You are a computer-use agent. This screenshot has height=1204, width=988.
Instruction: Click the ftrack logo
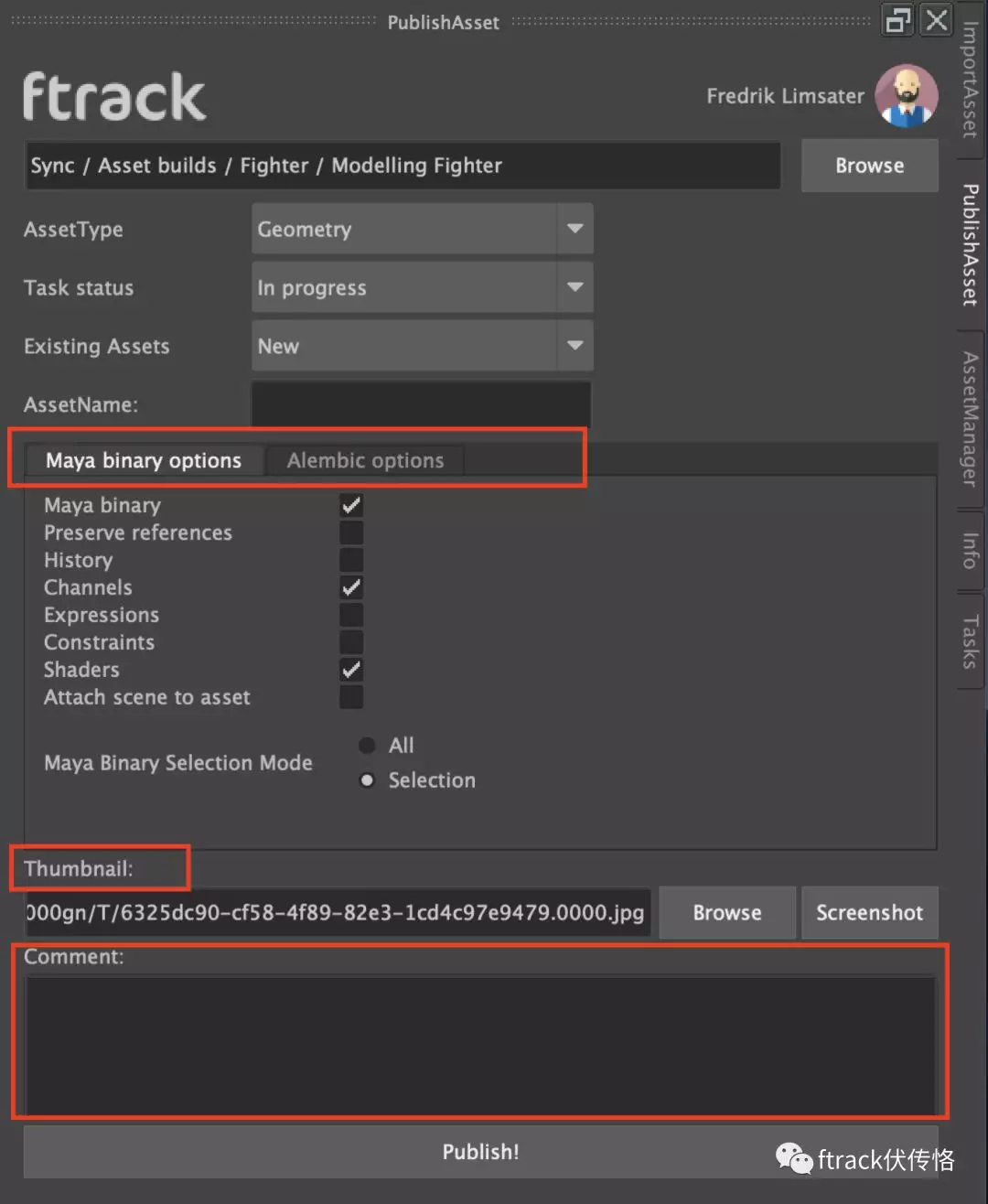pyautogui.click(x=114, y=97)
